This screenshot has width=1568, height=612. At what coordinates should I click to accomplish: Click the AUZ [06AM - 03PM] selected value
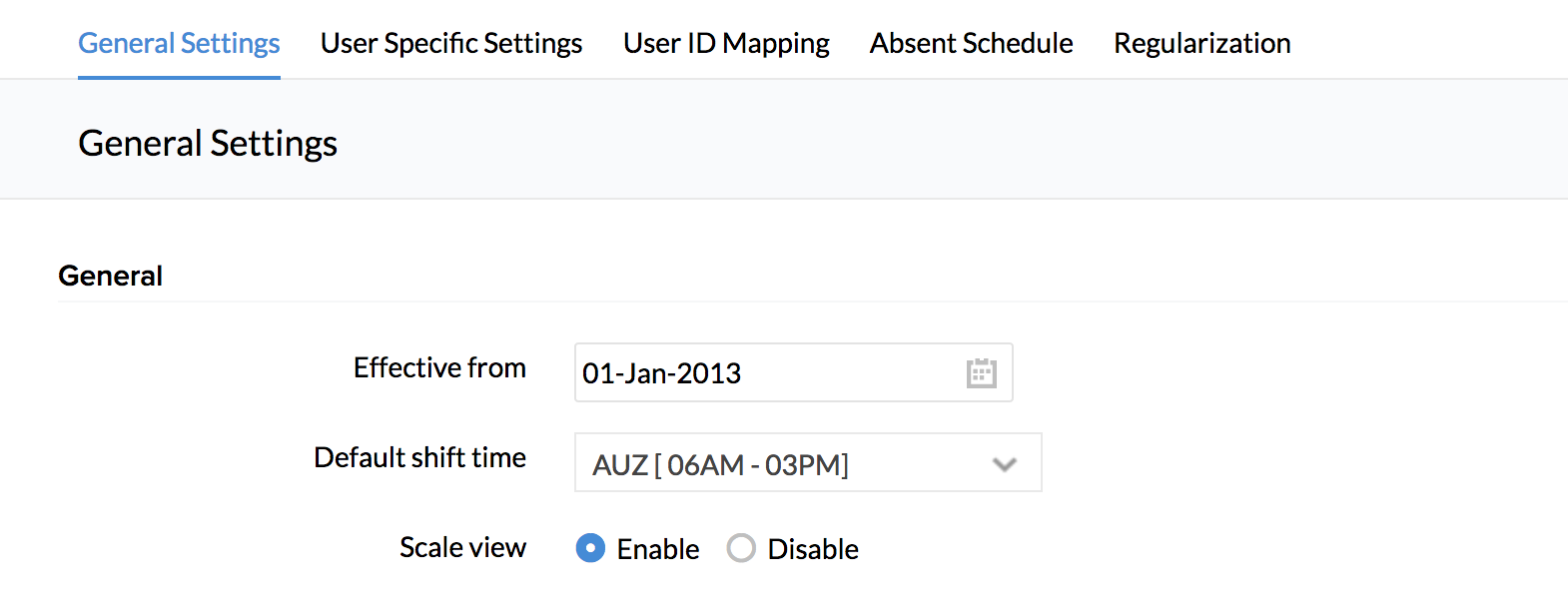coord(720,465)
